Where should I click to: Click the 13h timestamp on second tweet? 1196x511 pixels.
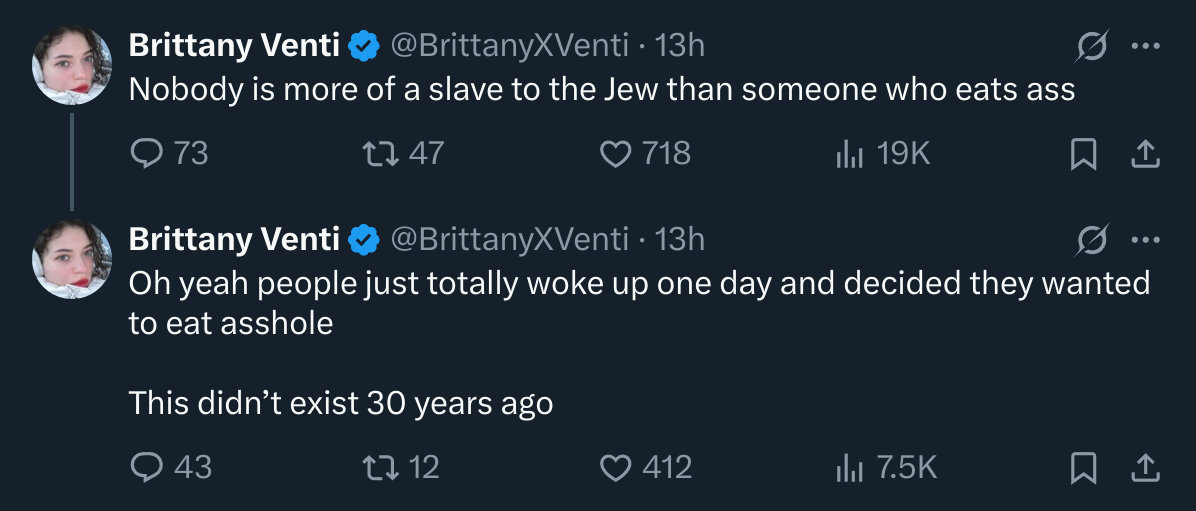pyautogui.click(x=680, y=239)
